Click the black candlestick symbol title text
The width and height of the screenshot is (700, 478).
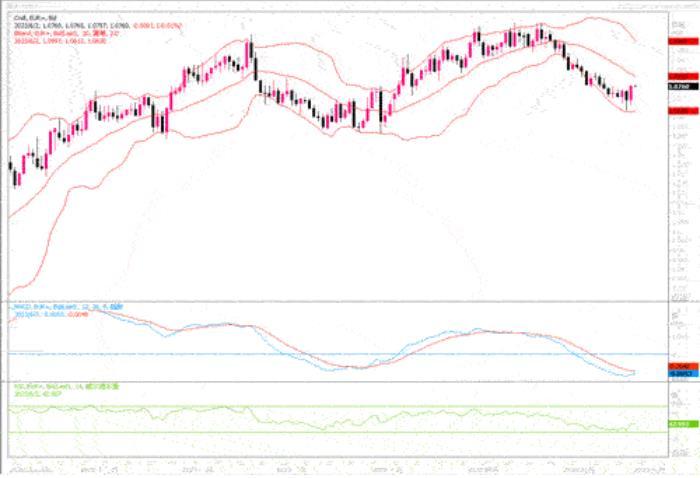coord(35,18)
